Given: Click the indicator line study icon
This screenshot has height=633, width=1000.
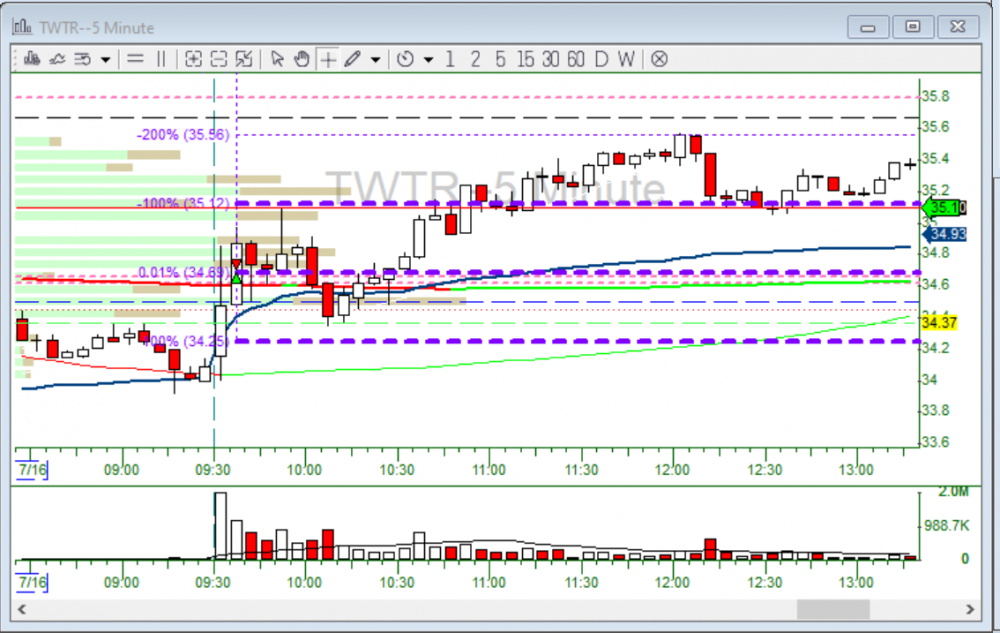Looking at the screenshot, I should tap(58, 59).
